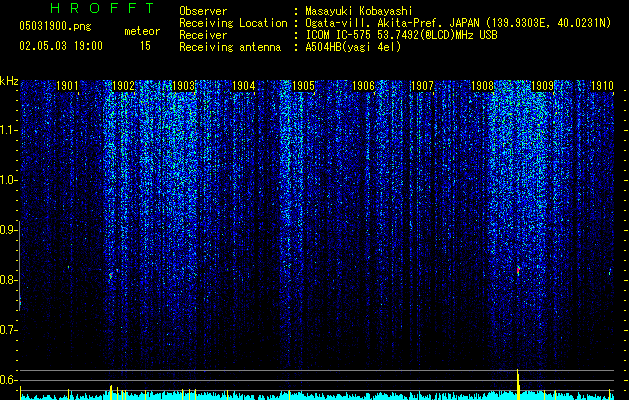Click the kHz axis unit label
The width and height of the screenshot is (629, 400).
pyautogui.click(x=9, y=81)
